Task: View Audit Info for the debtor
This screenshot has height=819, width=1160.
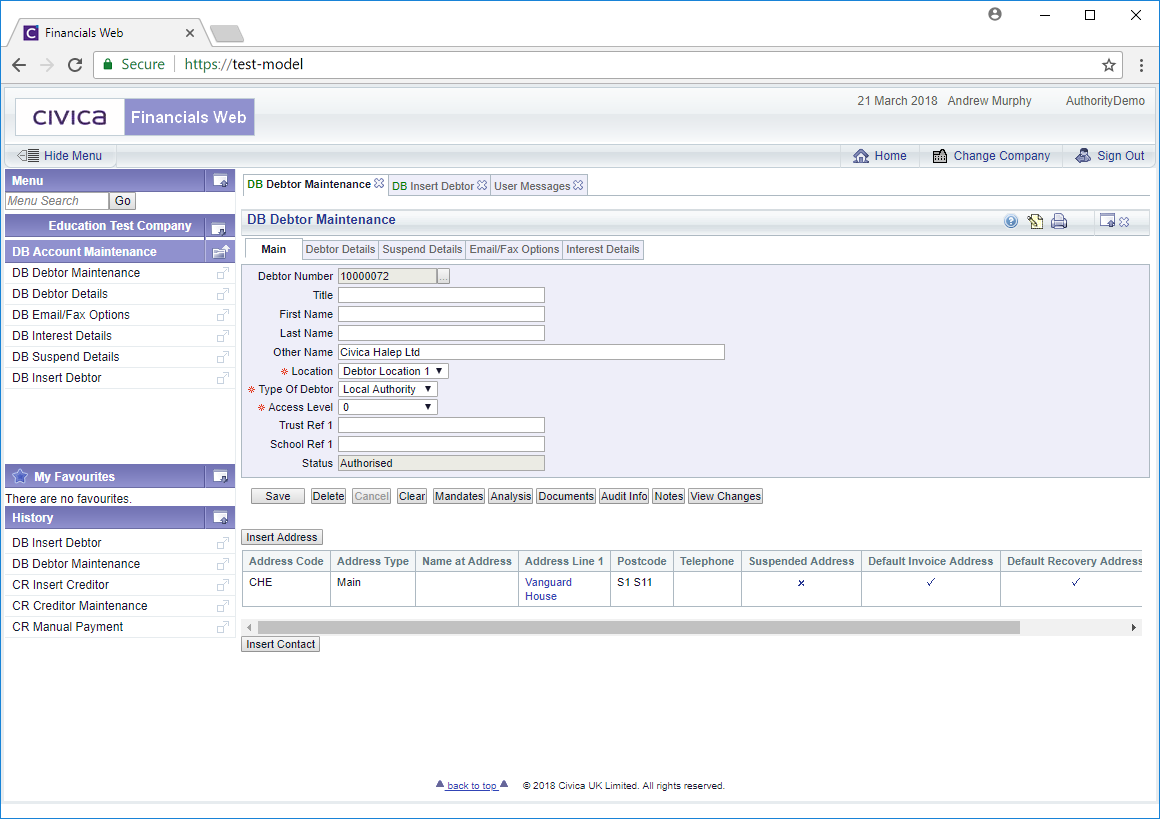Action: pyautogui.click(x=624, y=496)
